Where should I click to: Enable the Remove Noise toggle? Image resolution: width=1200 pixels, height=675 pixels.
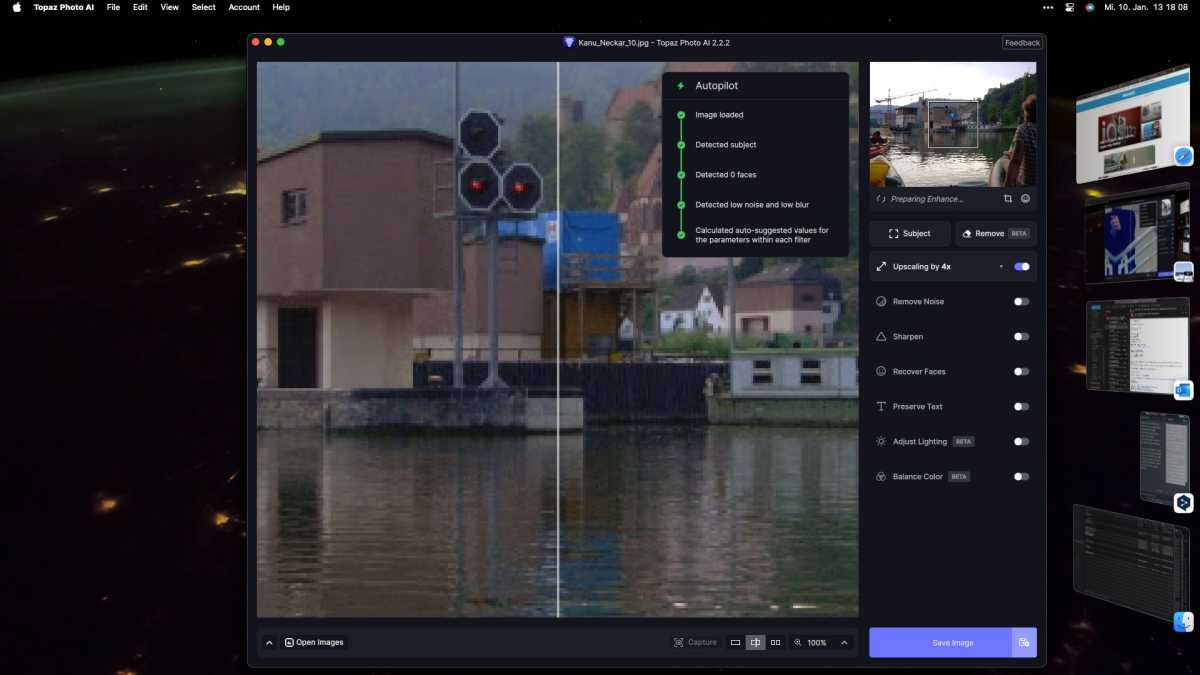[x=1021, y=301]
